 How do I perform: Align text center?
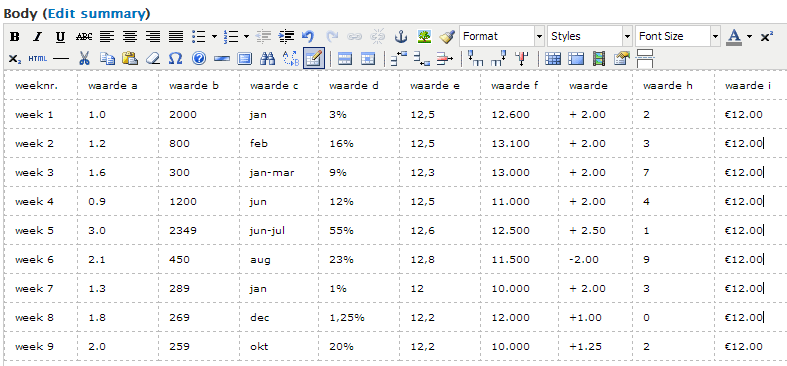pyautogui.click(x=129, y=37)
